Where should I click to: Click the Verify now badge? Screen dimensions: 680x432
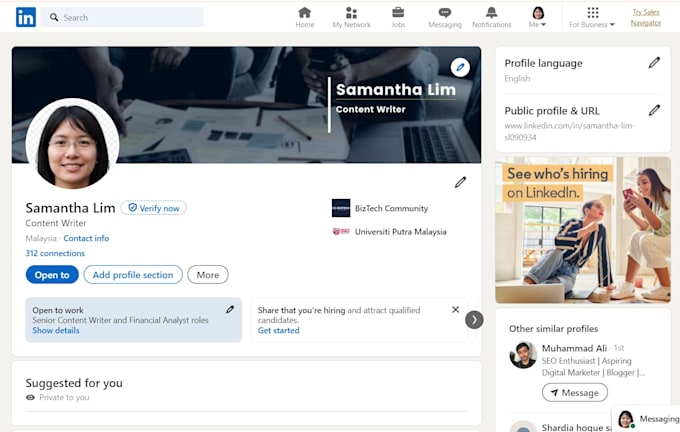coord(154,208)
